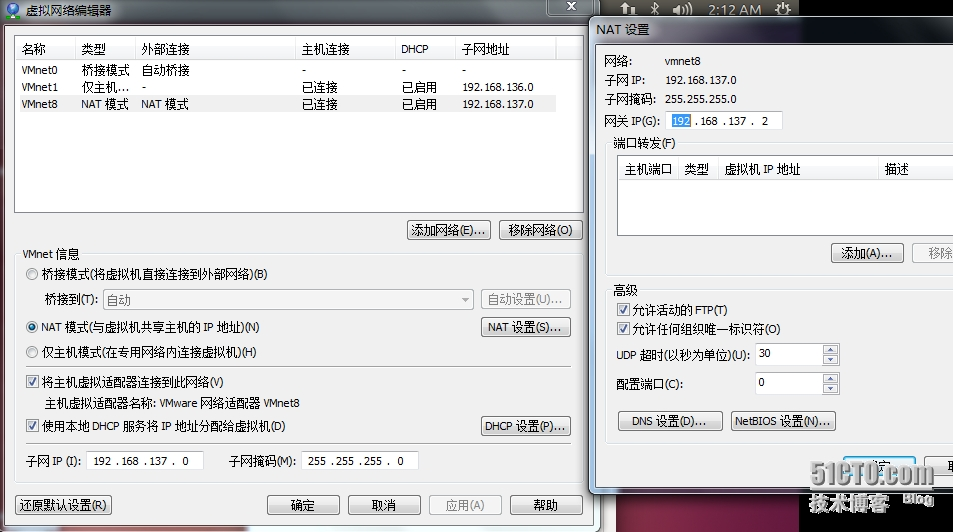Click the 子网 IP input field
Viewport: 953px width, 532px height.
pyautogui.click(x=145, y=461)
